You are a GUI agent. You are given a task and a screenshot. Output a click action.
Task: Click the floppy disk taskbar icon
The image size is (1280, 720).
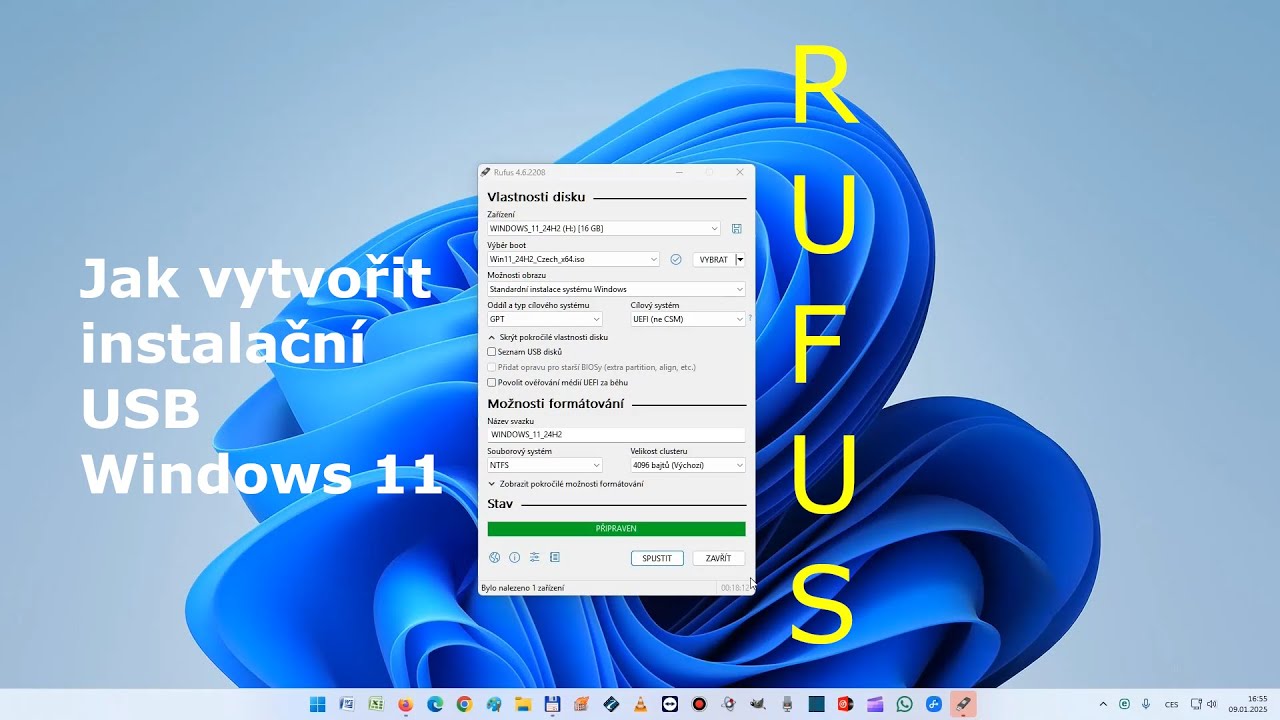[552, 704]
